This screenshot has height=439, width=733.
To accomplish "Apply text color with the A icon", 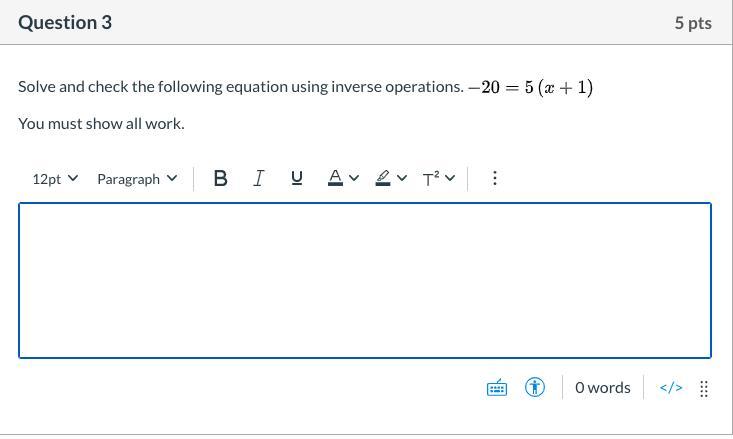I will pos(336,178).
